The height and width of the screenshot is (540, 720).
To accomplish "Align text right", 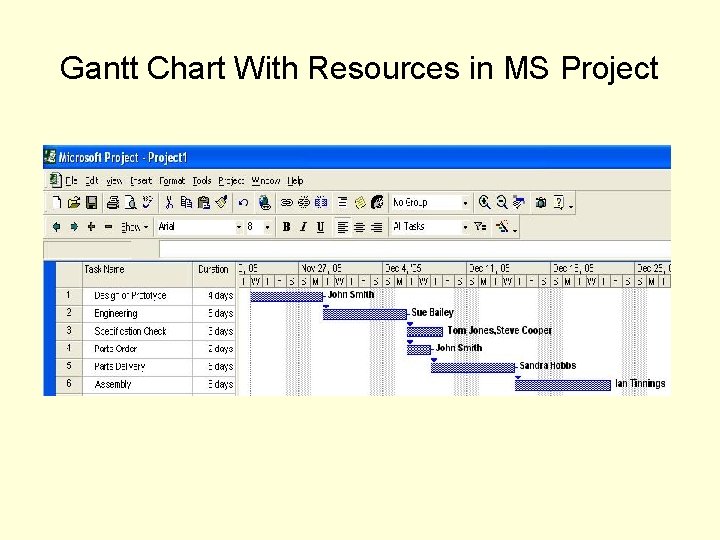I will [x=377, y=227].
